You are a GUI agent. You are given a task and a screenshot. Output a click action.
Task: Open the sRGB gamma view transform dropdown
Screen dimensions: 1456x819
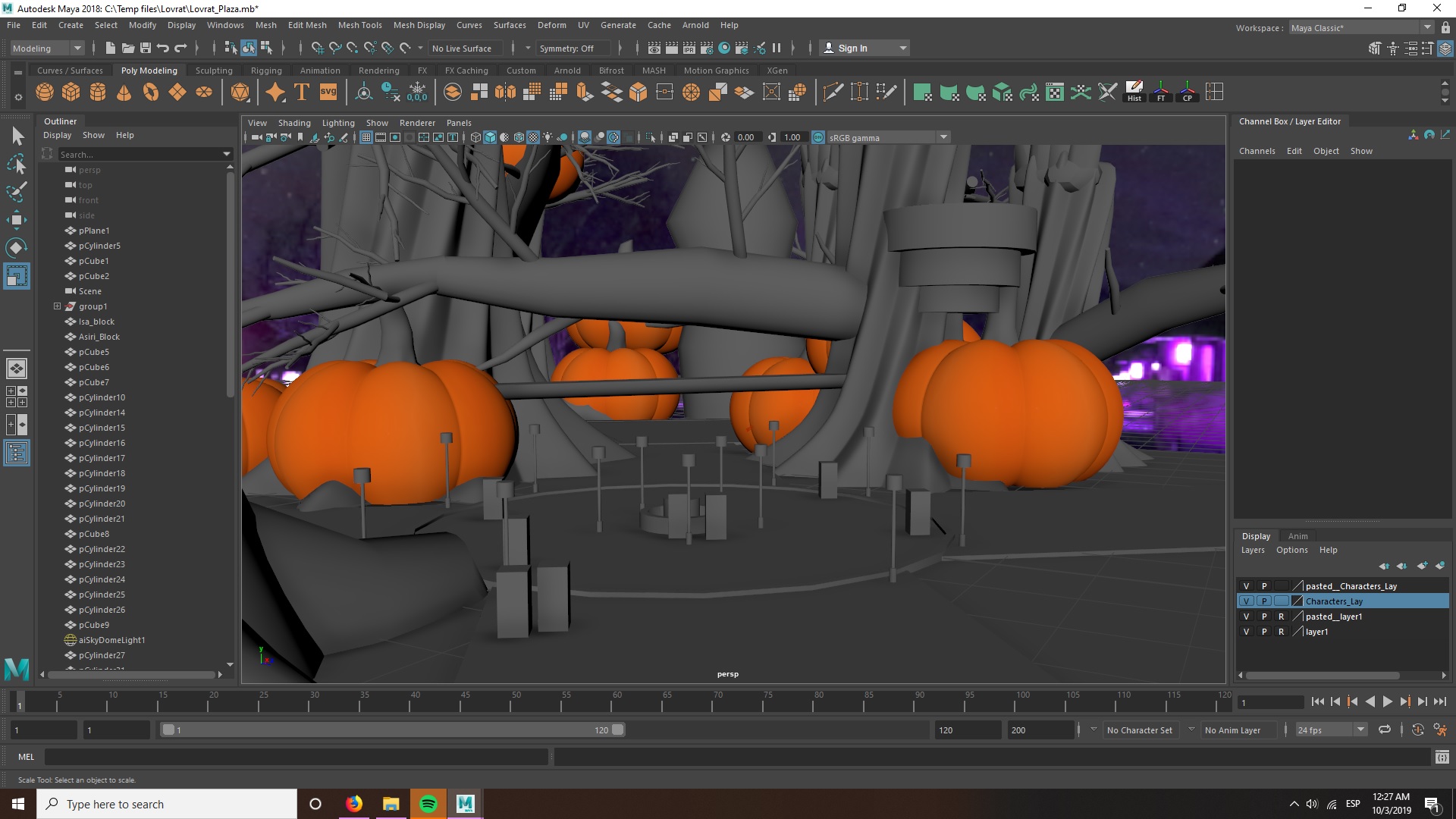click(943, 137)
